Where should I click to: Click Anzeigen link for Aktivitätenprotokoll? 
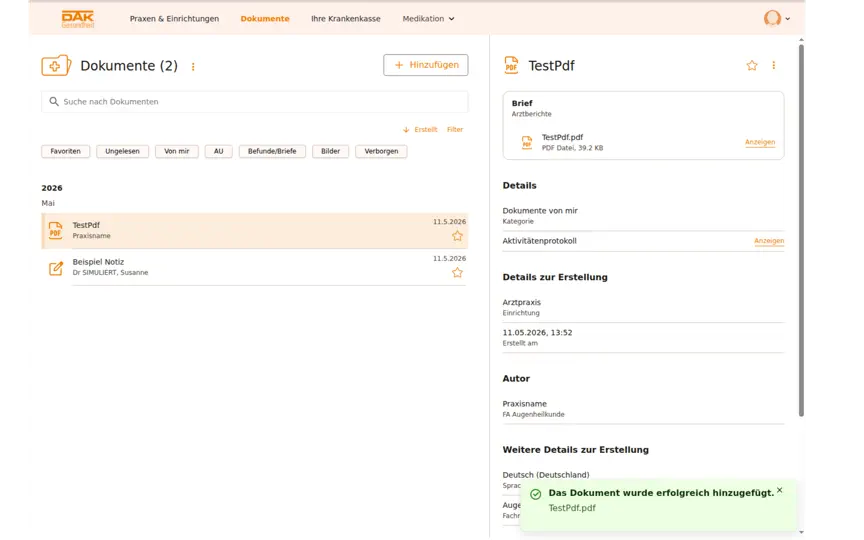click(x=769, y=241)
